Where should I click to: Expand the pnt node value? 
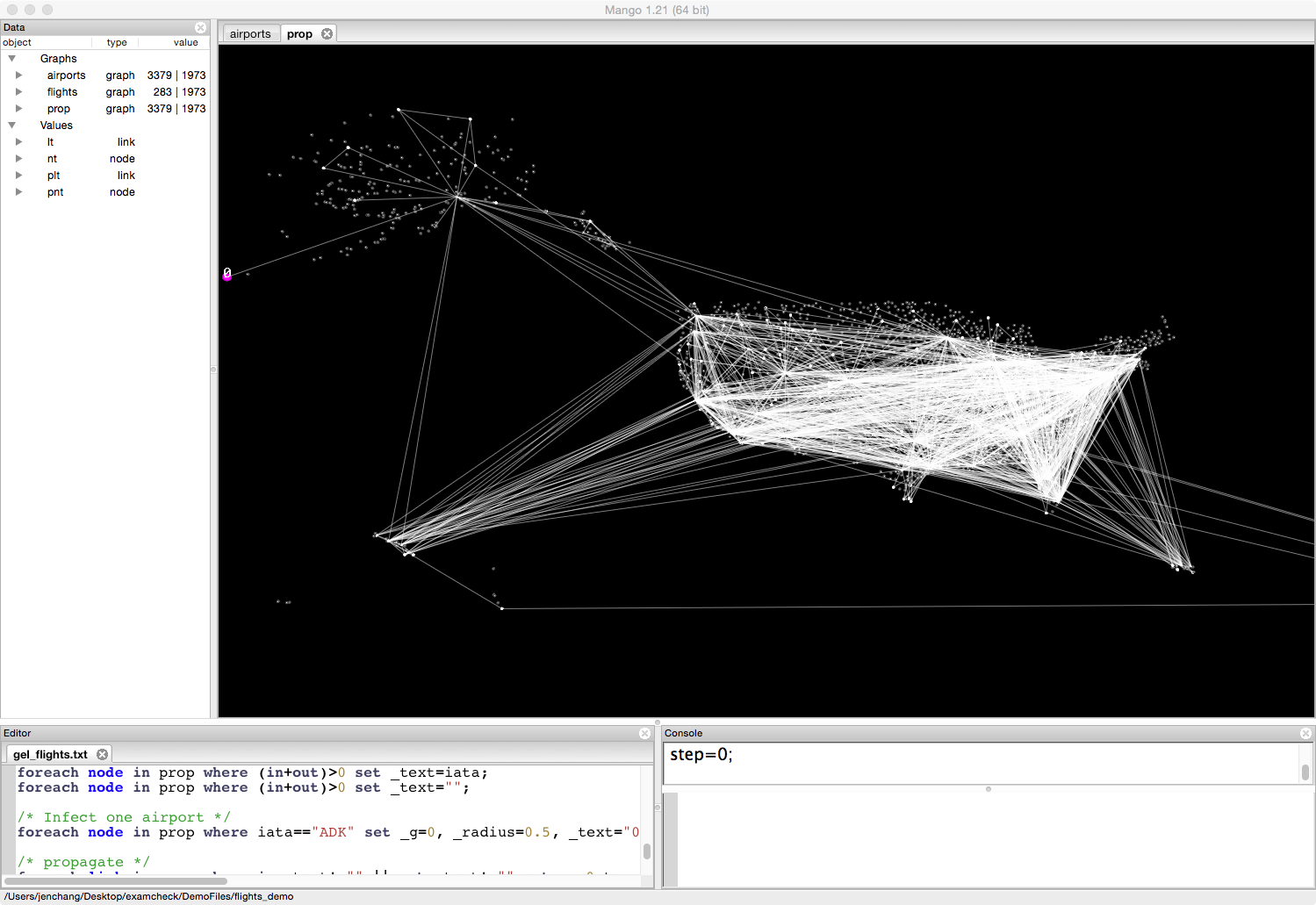click(x=18, y=192)
